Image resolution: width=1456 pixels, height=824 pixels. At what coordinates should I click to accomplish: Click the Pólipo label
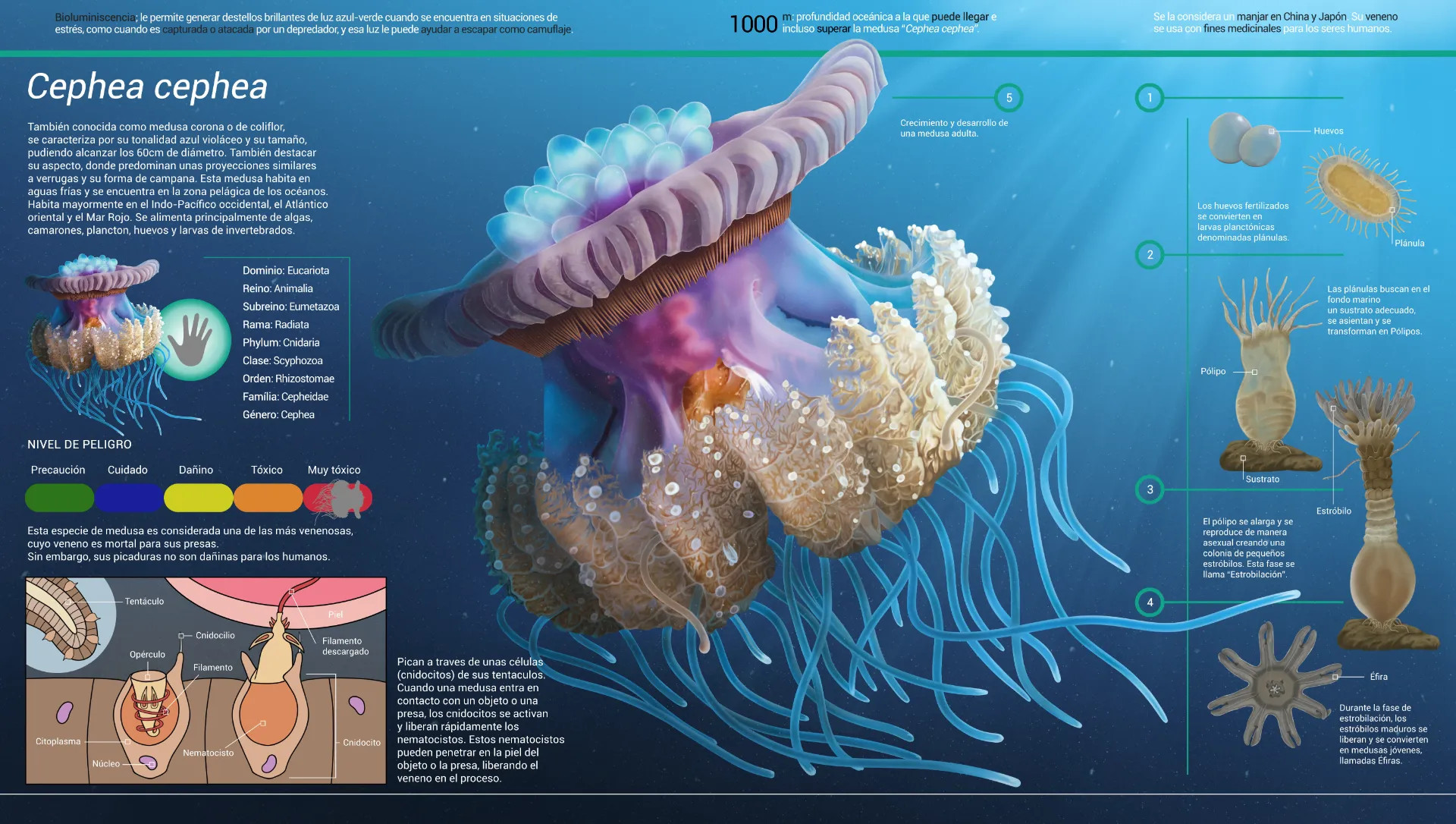pos(1213,372)
